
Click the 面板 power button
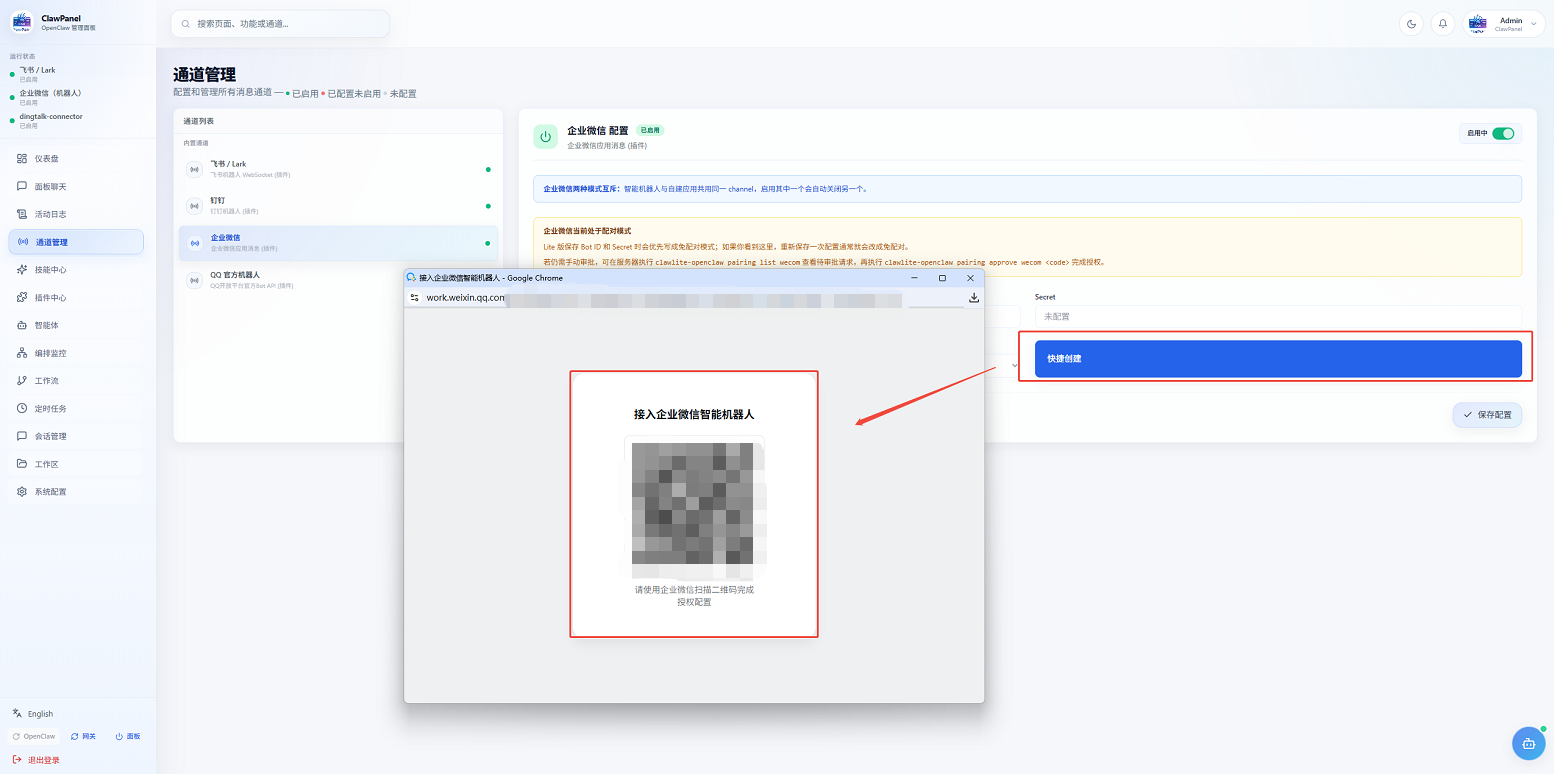point(128,736)
